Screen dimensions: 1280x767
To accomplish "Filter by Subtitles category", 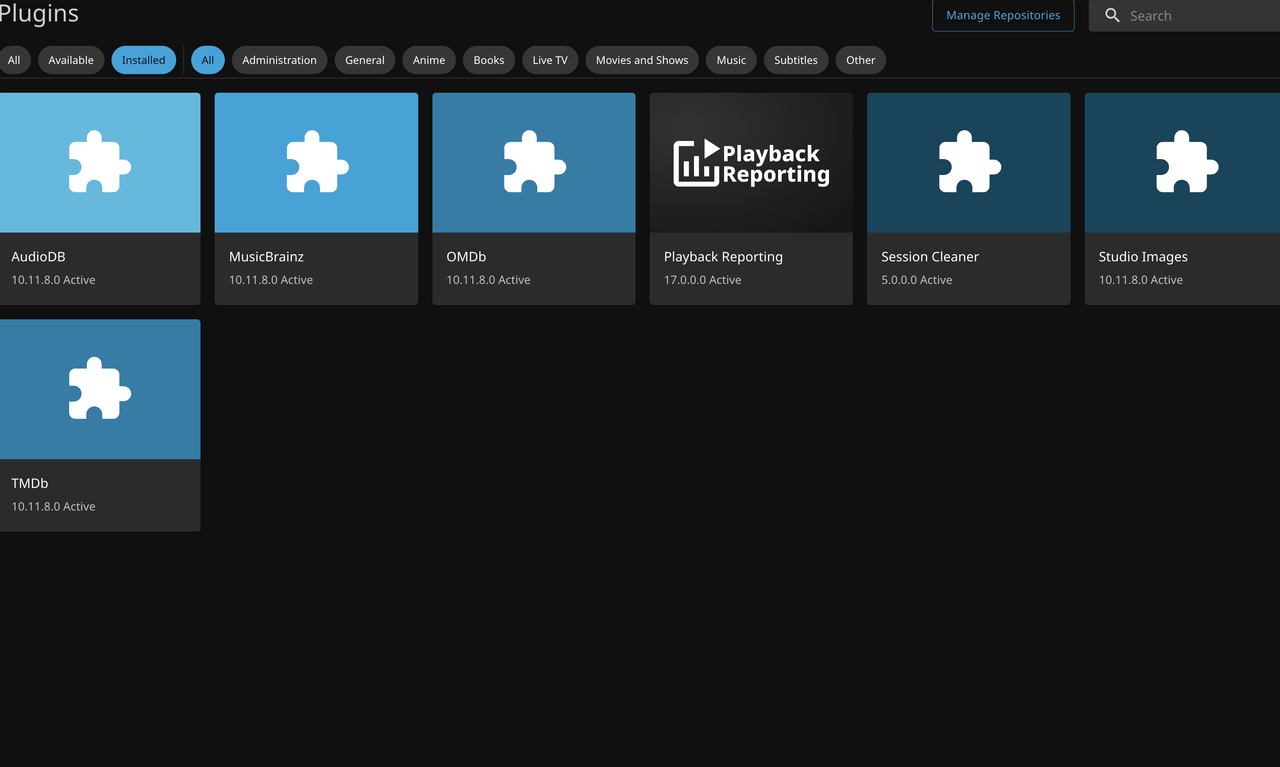I will (796, 60).
